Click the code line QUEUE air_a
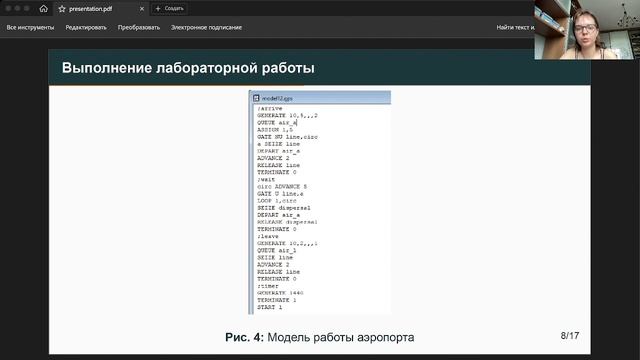640x360 pixels. click(x=277, y=122)
